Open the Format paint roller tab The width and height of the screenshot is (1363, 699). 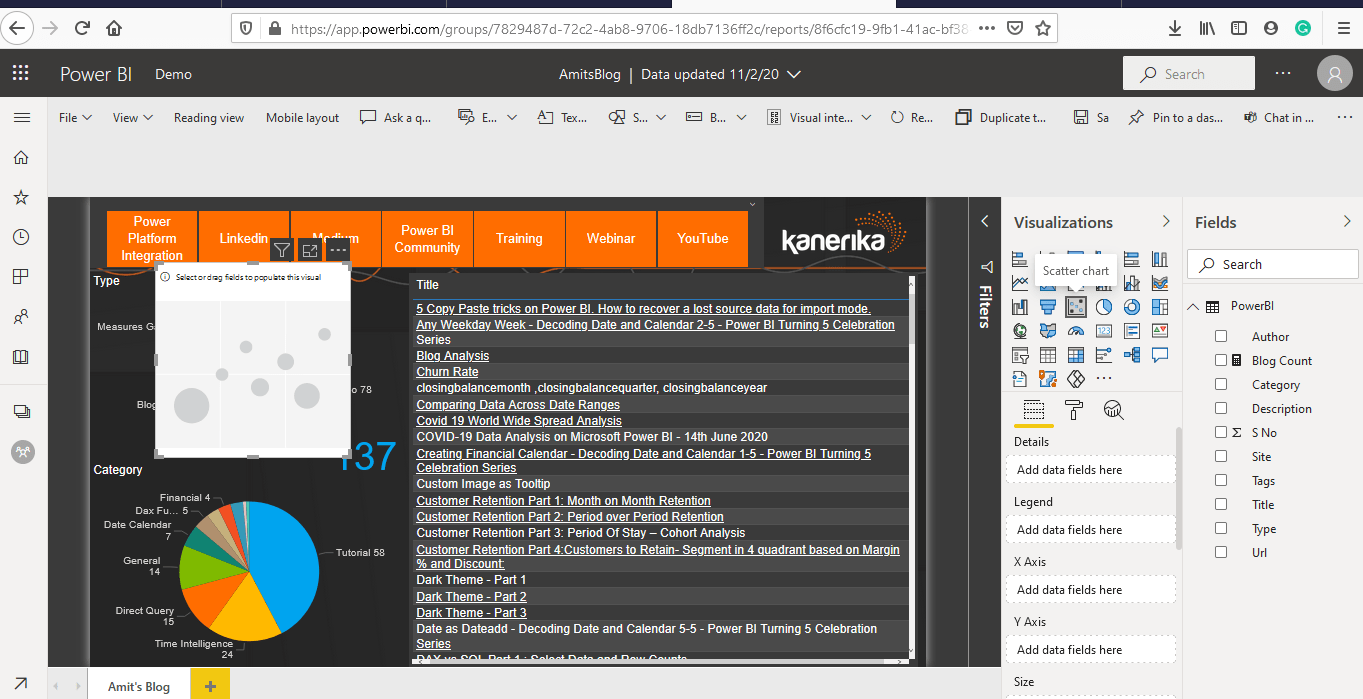(x=1074, y=410)
